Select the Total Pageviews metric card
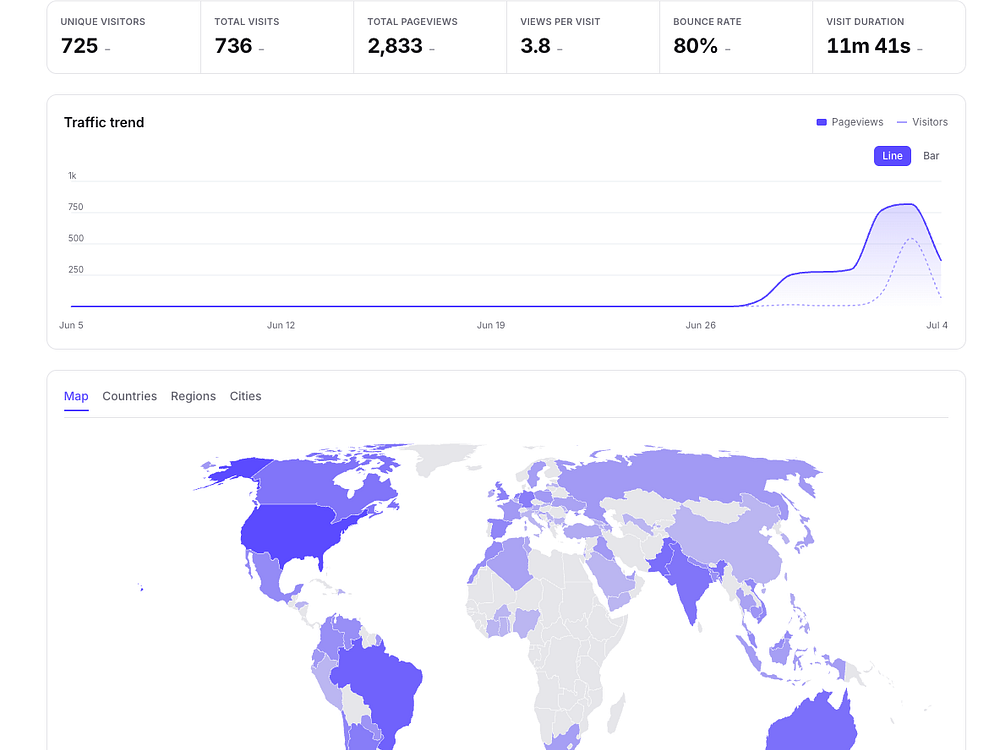Image resolution: width=1000 pixels, height=750 pixels. tap(430, 37)
